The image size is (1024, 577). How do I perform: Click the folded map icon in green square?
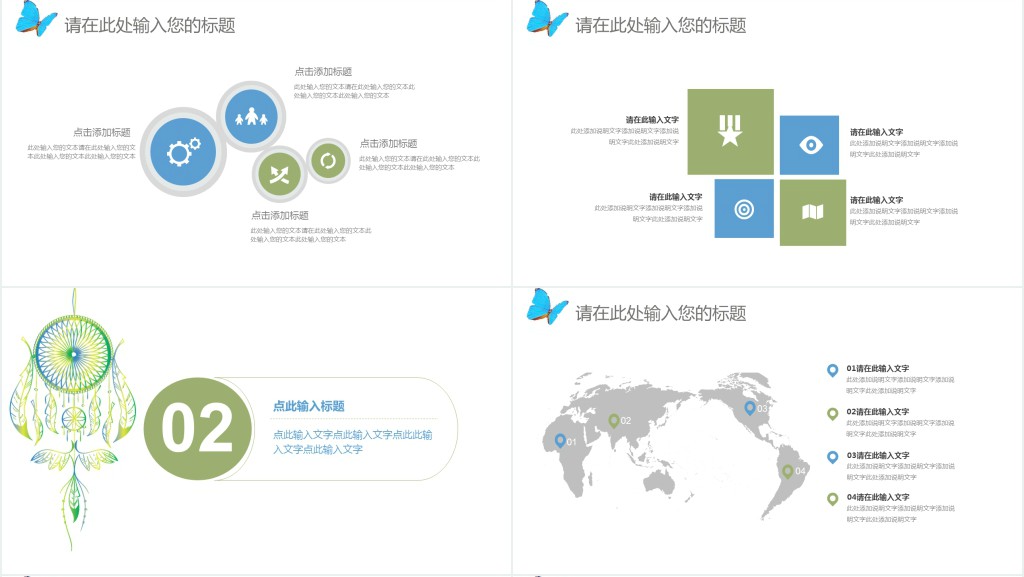(812, 212)
